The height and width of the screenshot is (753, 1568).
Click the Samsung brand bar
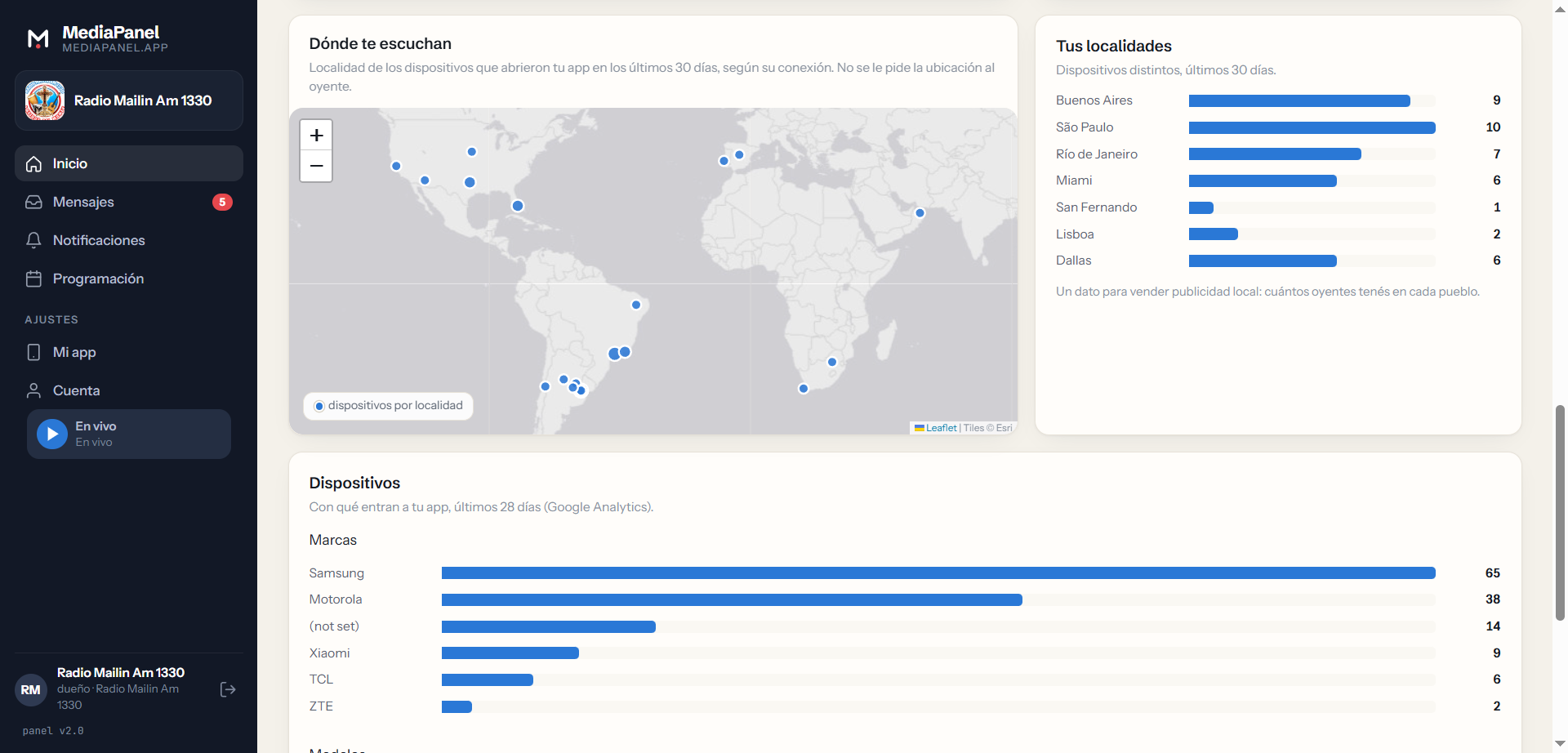click(938, 573)
